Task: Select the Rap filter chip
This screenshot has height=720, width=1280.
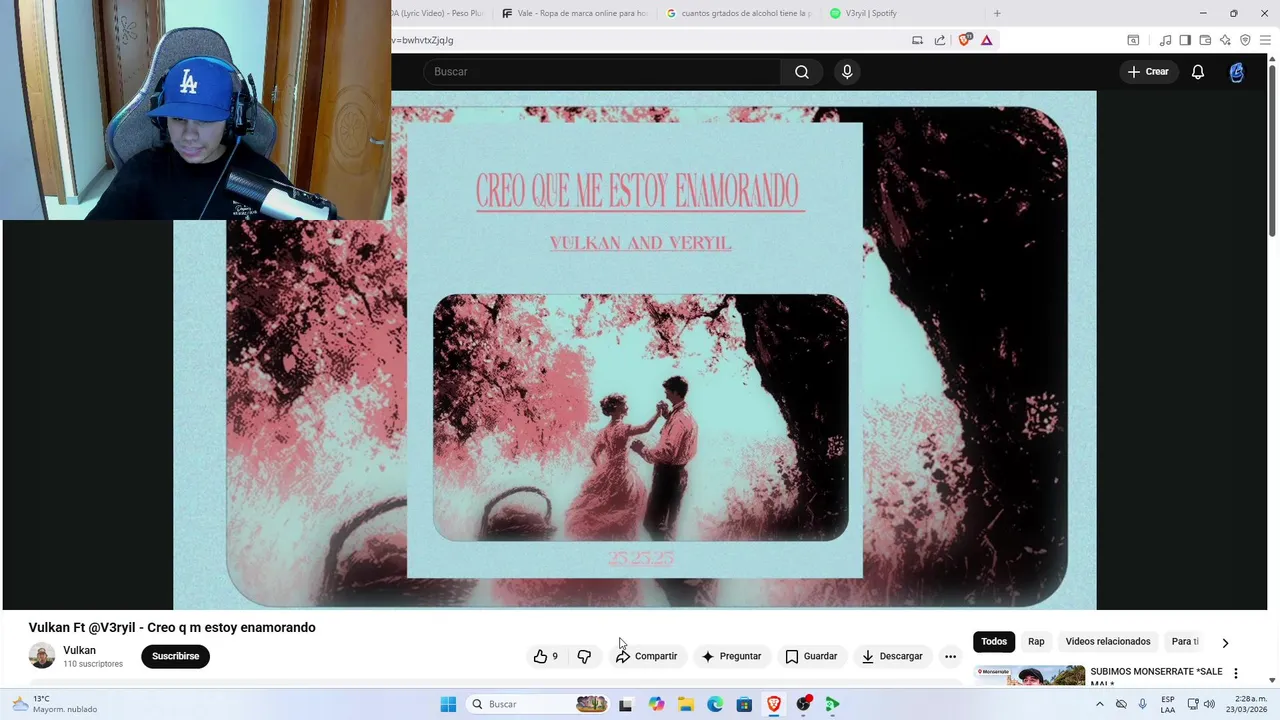Action: coord(1036,642)
